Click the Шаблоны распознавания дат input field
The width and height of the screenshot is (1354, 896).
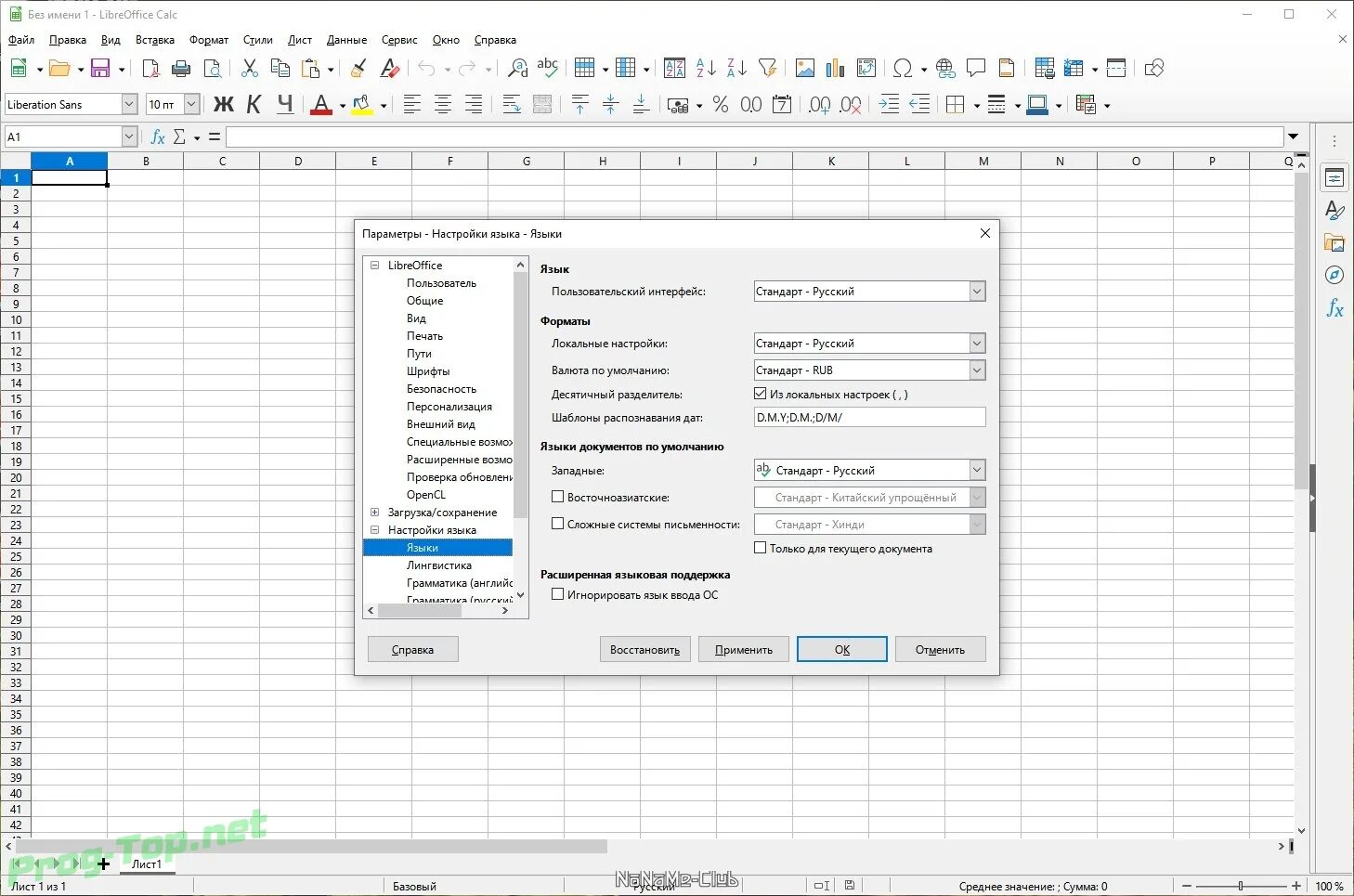coord(869,417)
